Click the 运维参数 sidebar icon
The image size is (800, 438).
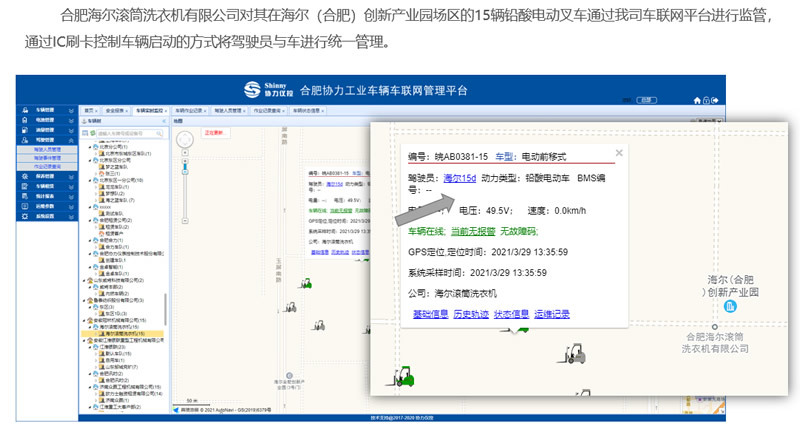click(x=25, y=206)
